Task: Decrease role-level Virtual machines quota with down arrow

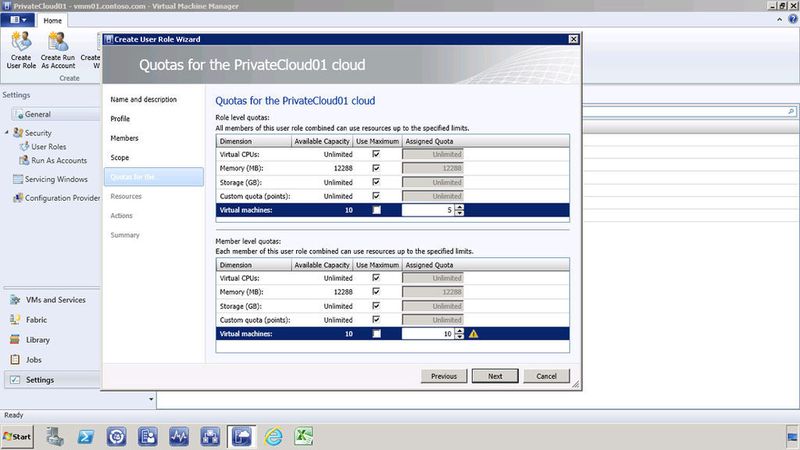Action: click(459, 213)
